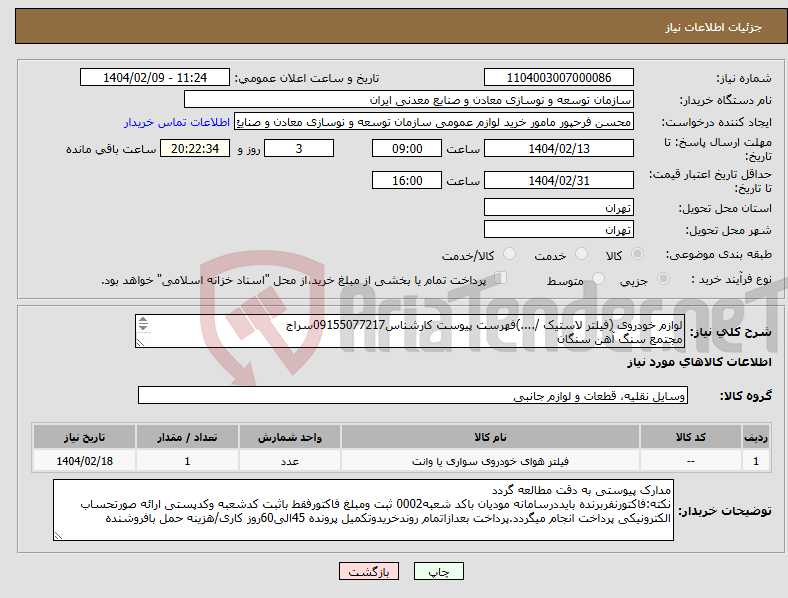Image resolution: width=788 pixels, height=598 pixels.
Task: Click the need date cell 1404/02/18
Action: (x=84, y=461)
